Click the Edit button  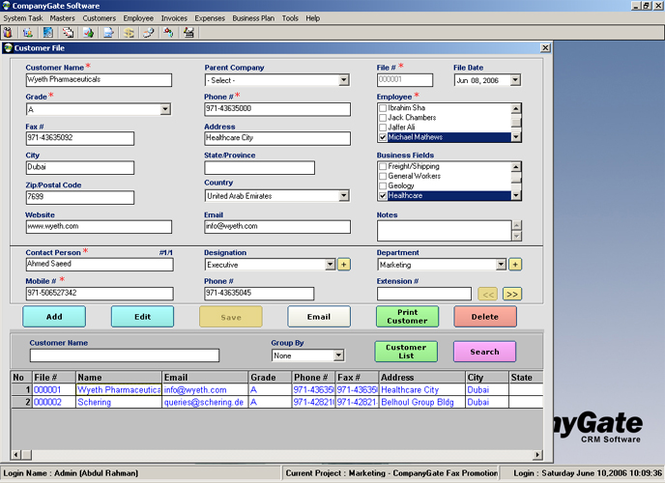[x=142, y=317]
